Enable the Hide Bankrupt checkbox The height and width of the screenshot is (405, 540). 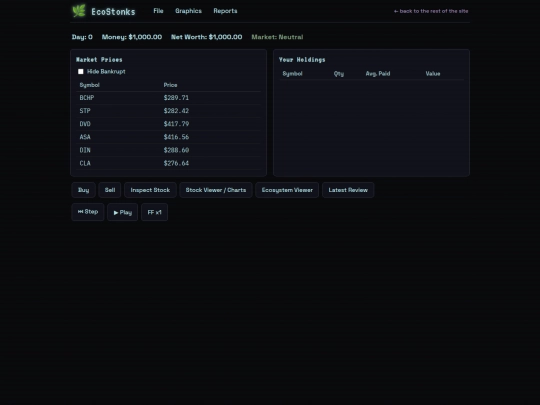click(x=81, y=72)
